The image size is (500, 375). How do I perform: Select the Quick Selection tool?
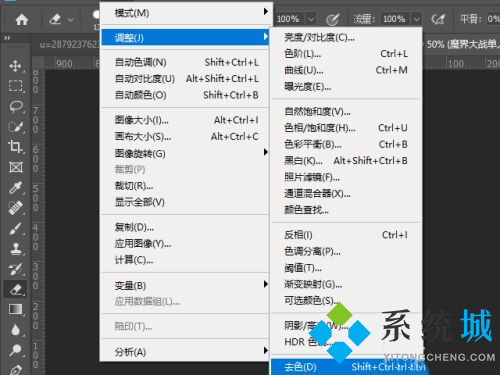point(16,127)
